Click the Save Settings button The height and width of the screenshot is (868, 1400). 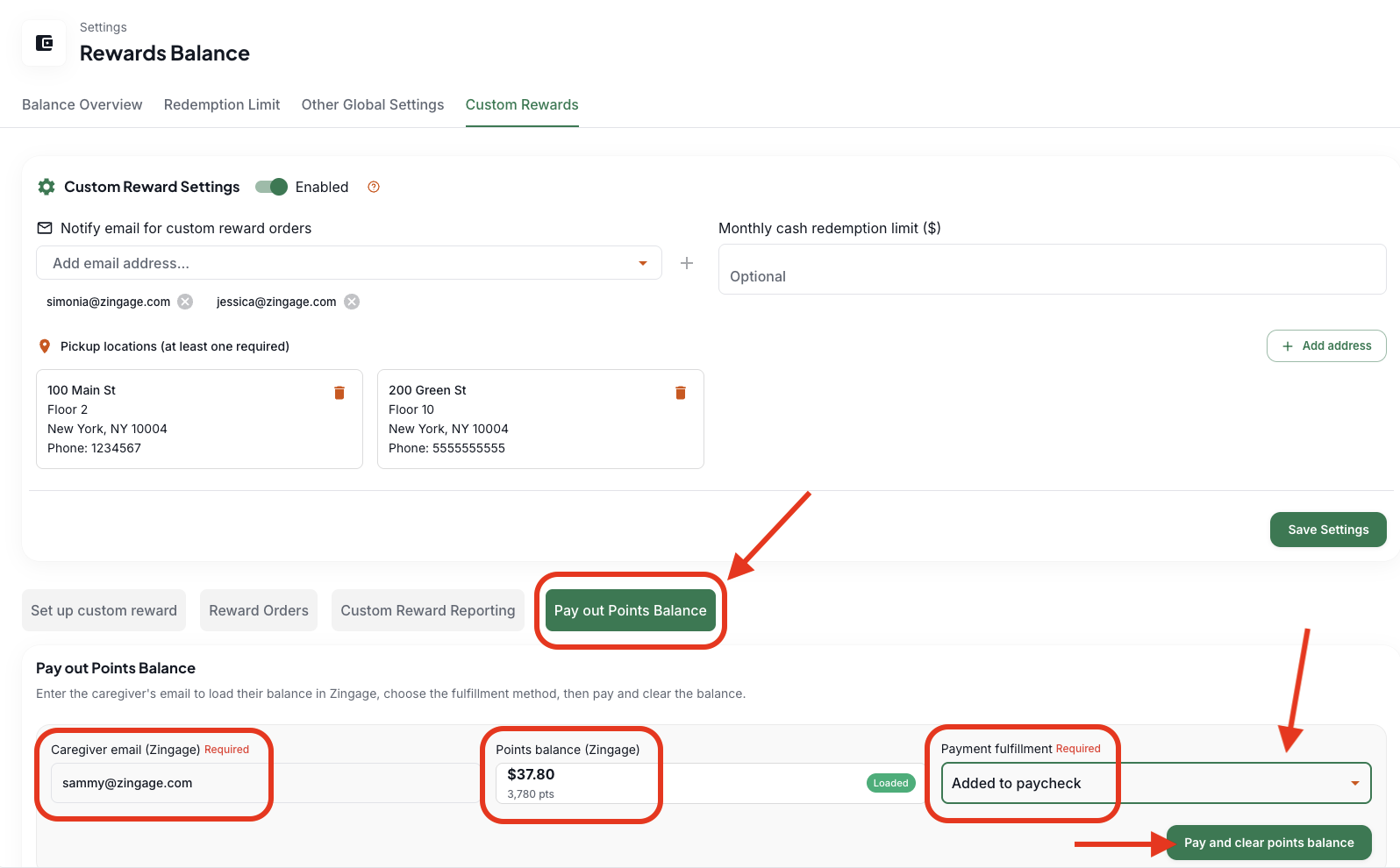[x=1328, y=530]
